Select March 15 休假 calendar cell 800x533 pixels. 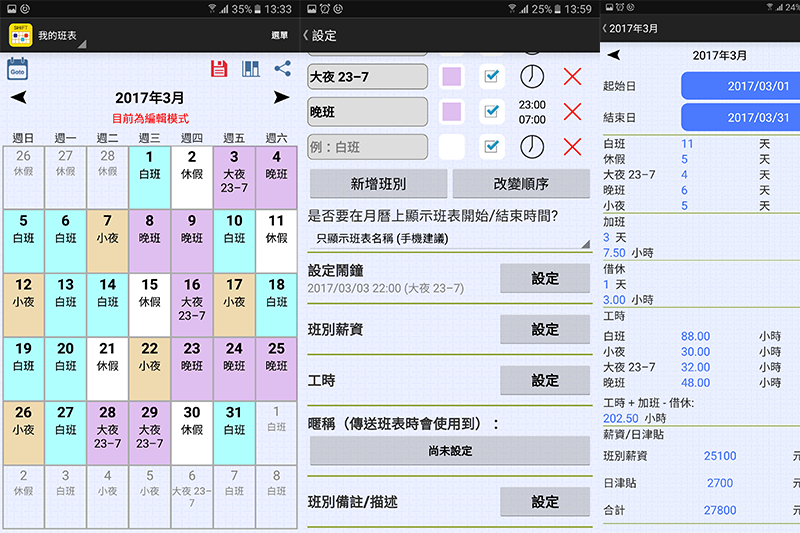tap(149, 305)
